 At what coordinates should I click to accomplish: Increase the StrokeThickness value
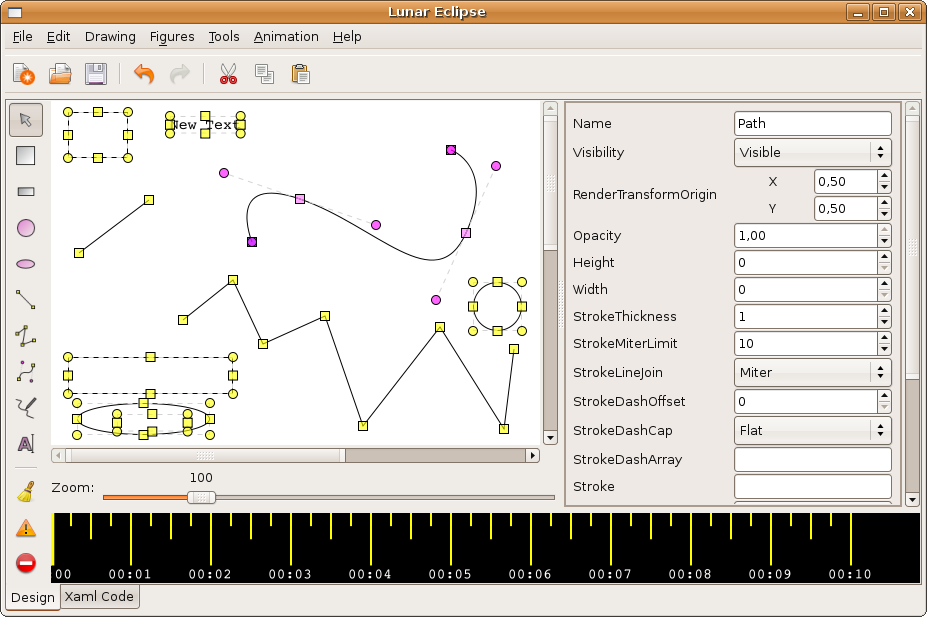click(884, 311)
